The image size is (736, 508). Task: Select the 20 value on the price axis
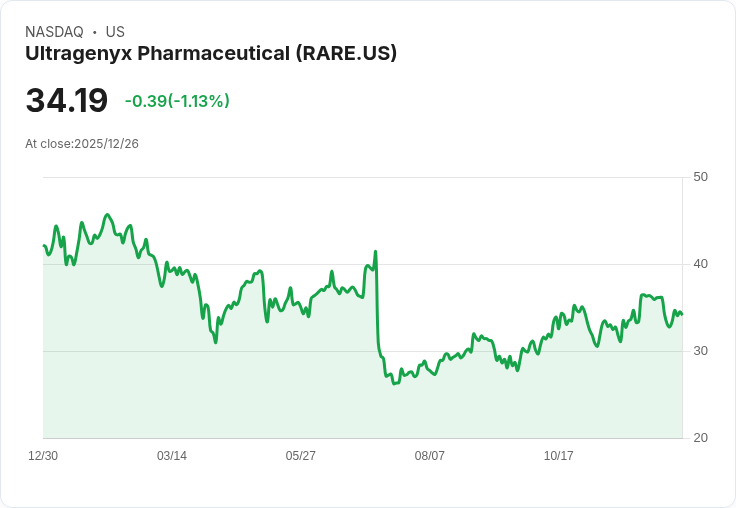700,438
